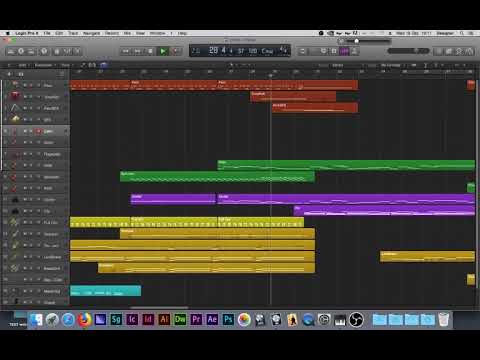Click the instrument icon of track 2

pyautogui.click(x=15, y=97)
